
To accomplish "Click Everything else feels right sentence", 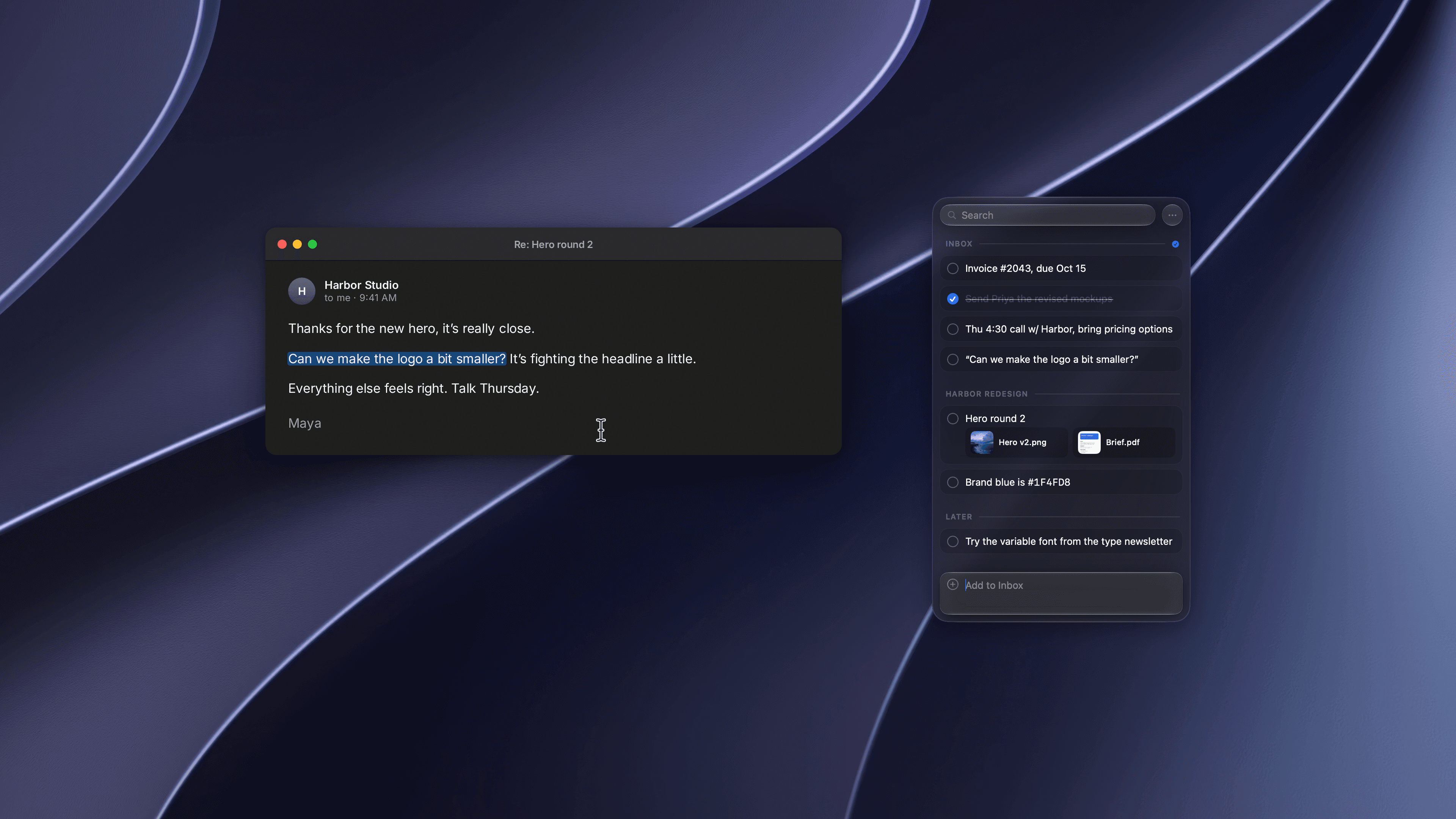I will pyautogui.click(x=367, y=389).
